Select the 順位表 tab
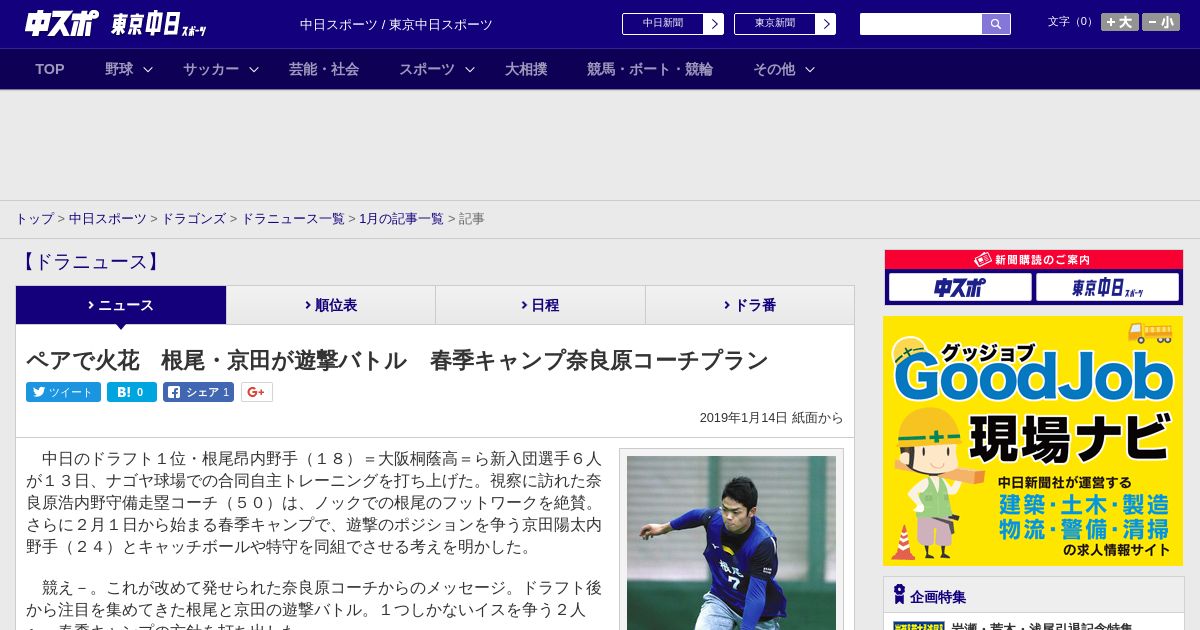 click(x=331, y=305)
